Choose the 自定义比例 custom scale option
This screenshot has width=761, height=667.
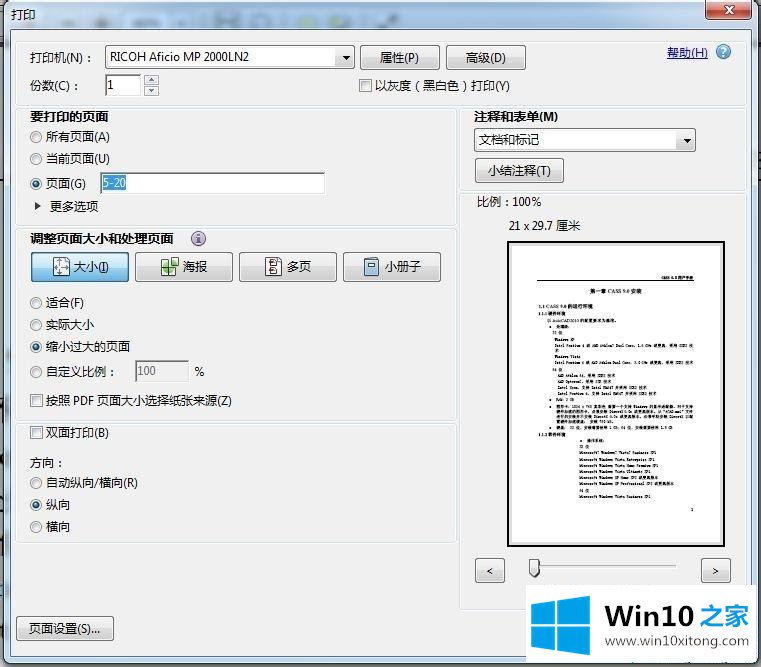coord(36,372)
